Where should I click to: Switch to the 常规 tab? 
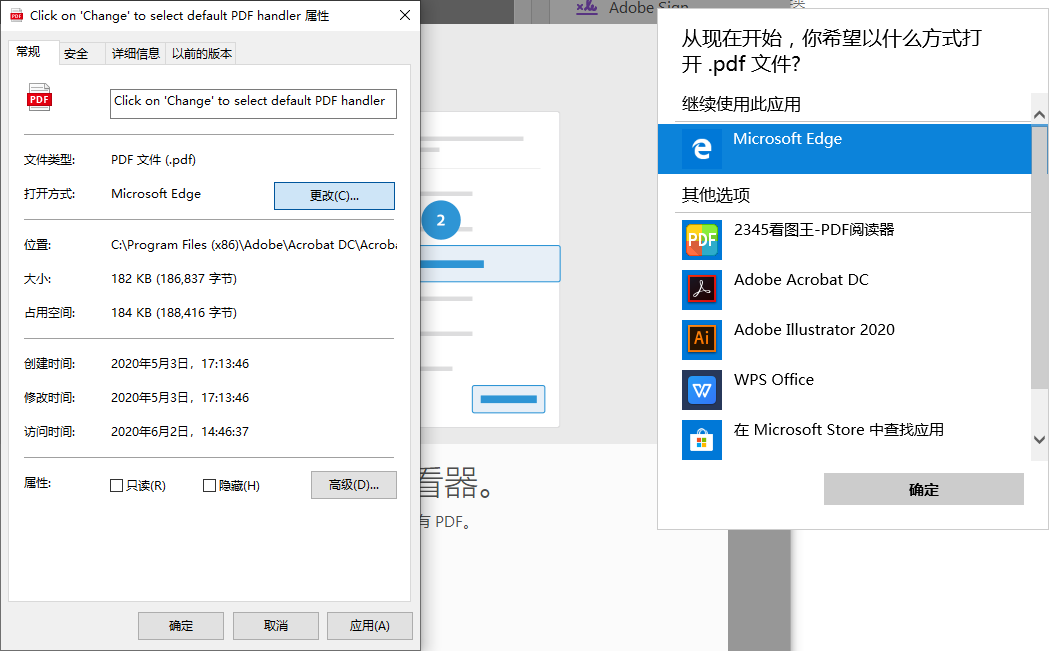click(33, 52)
